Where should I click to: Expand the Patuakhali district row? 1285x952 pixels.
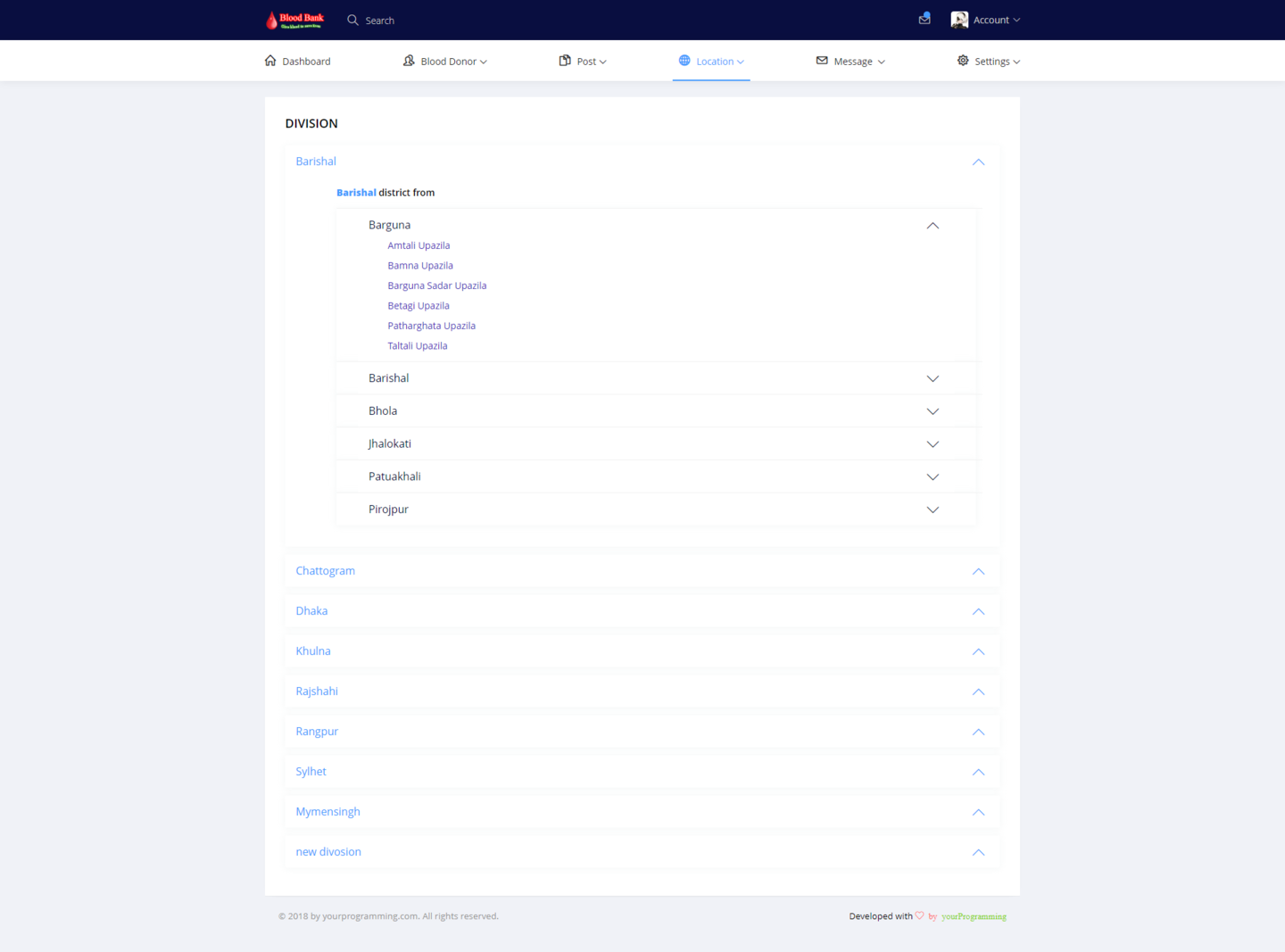(394, 476)
